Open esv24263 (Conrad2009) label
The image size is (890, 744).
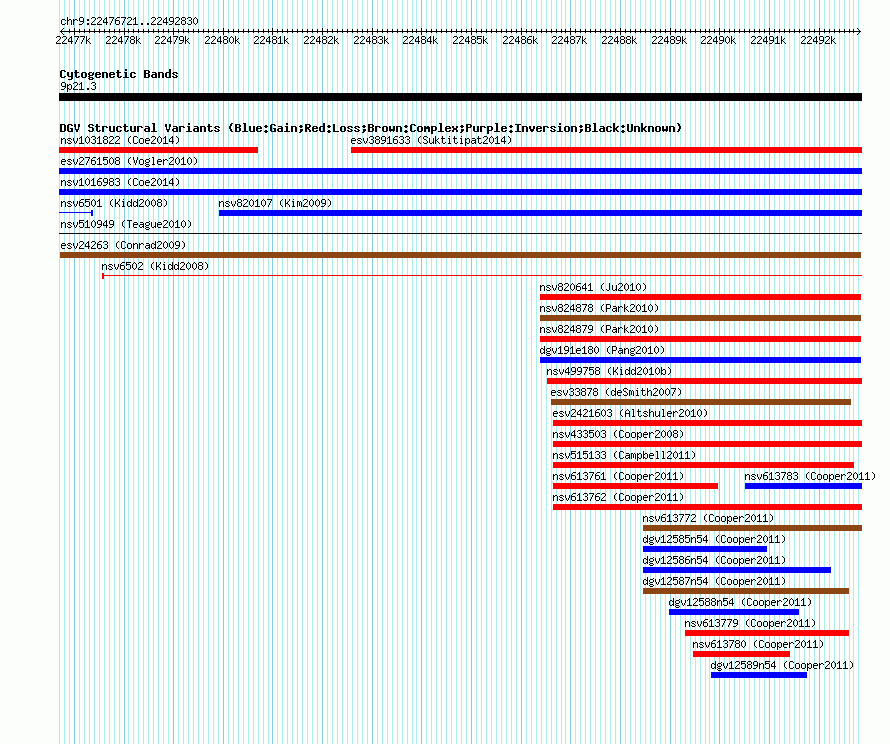pyautogui.click(x=123, y=245)
